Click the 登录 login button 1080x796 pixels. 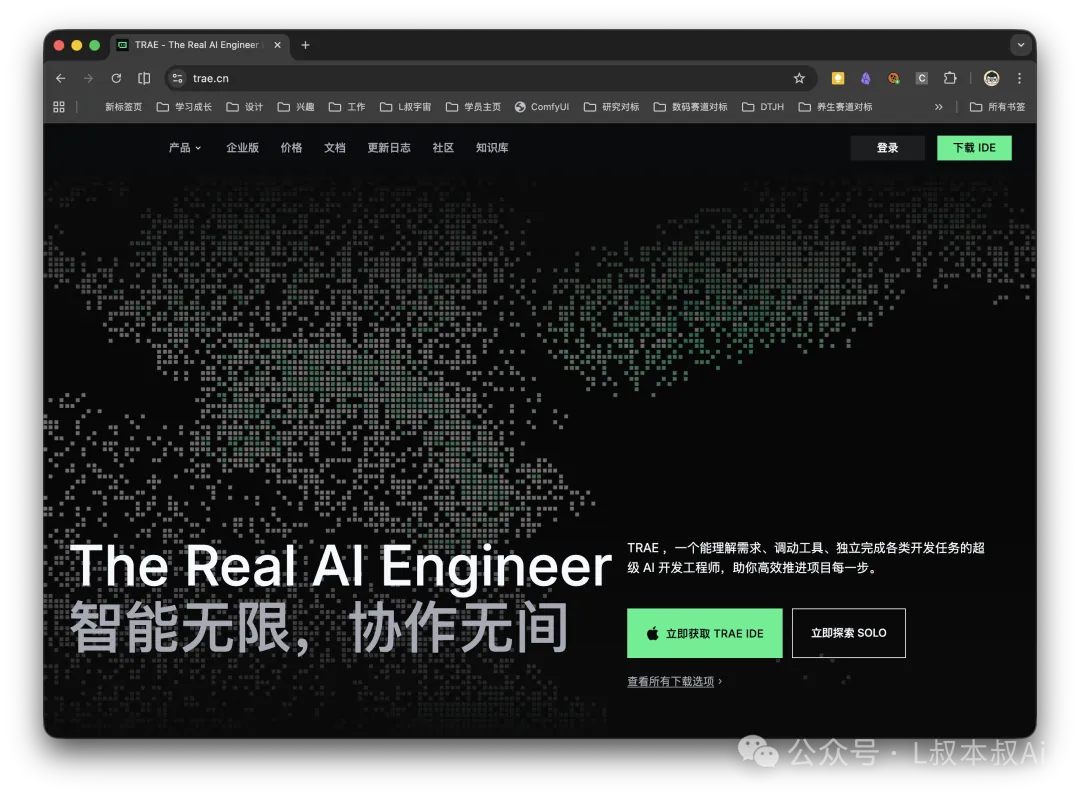[887, 148]
